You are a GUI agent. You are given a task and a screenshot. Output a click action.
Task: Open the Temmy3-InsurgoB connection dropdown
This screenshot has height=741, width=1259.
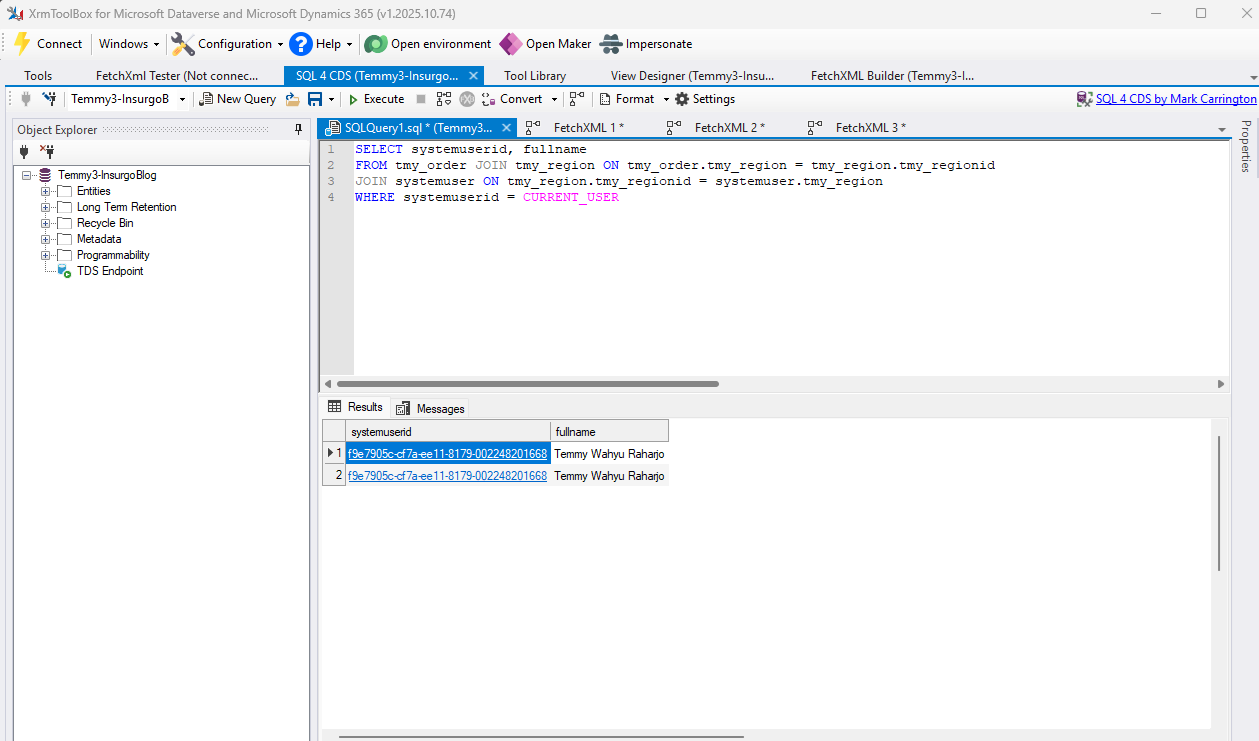pyautogui.click(x=182, y=100)
